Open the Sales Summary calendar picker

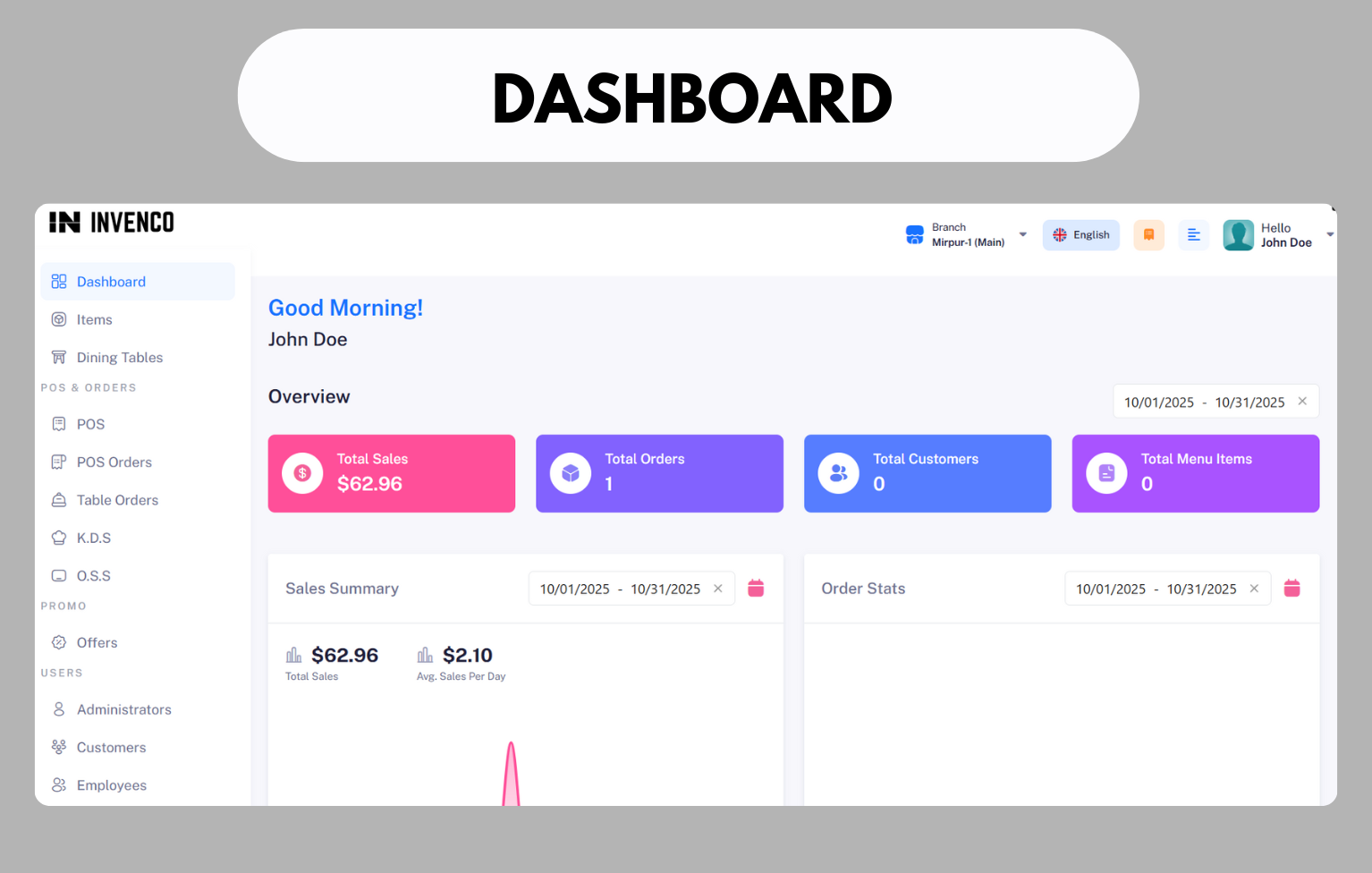pos(756,588)
